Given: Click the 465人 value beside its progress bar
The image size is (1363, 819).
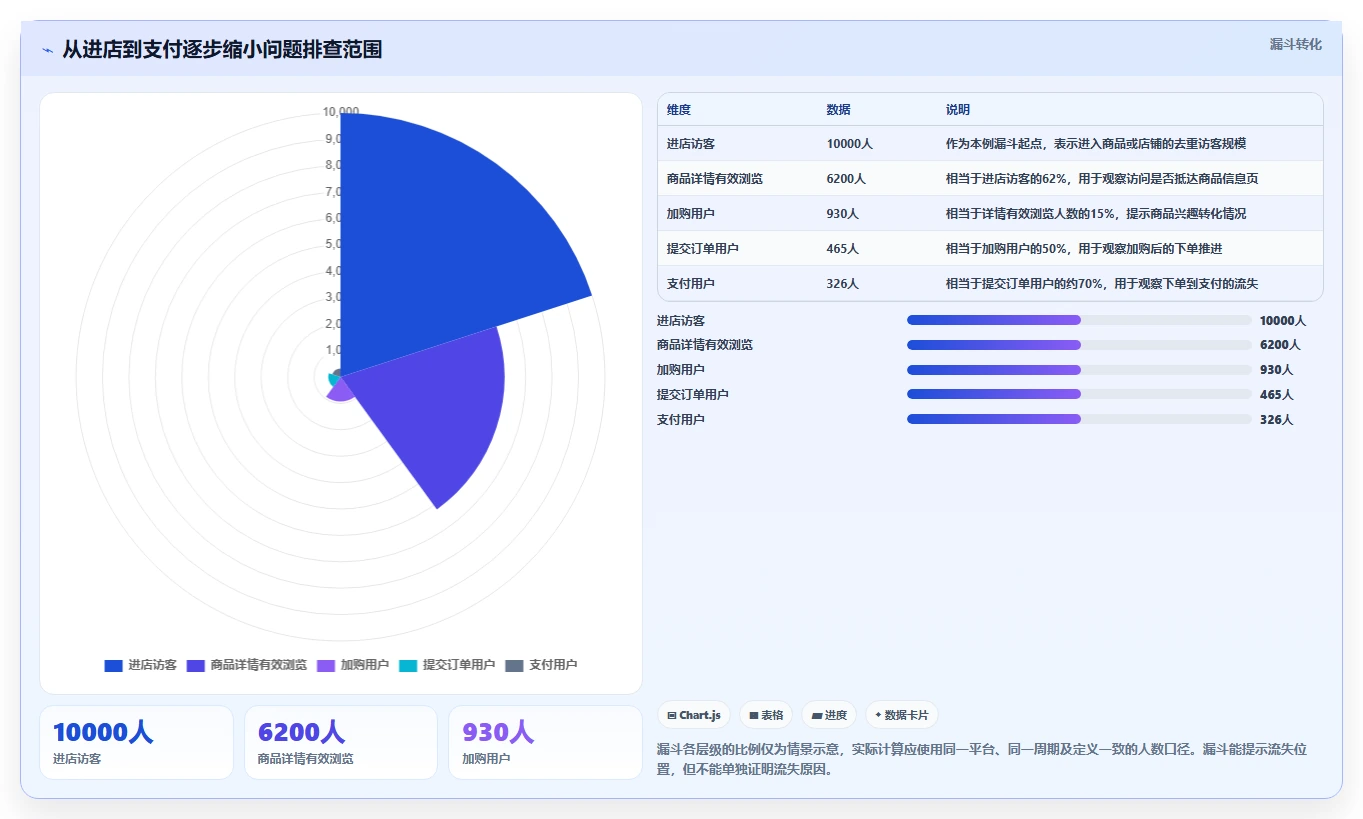Looking at the screenshot, I should point(1277,395).
